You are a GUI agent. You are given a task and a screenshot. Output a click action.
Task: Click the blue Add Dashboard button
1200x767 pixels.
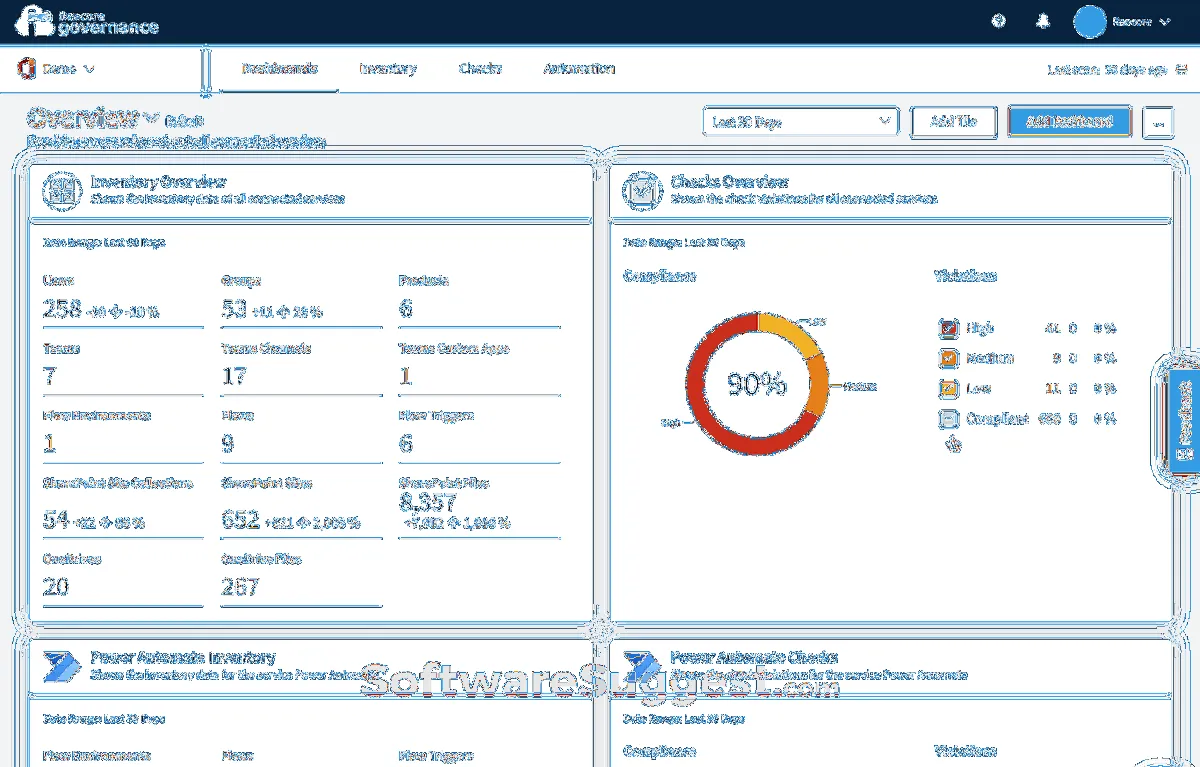point(1069,122)
